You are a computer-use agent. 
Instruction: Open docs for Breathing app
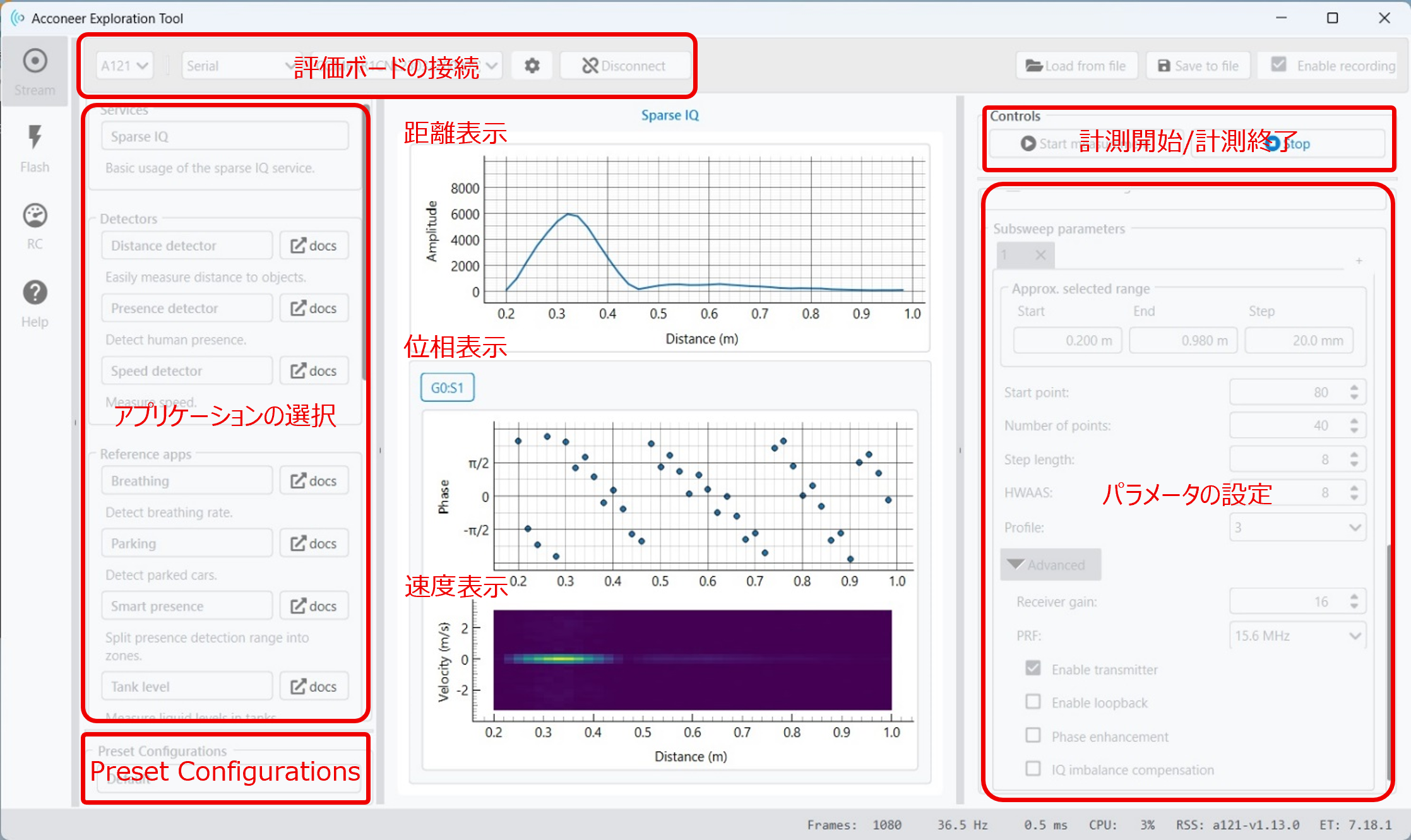point(314,480)
